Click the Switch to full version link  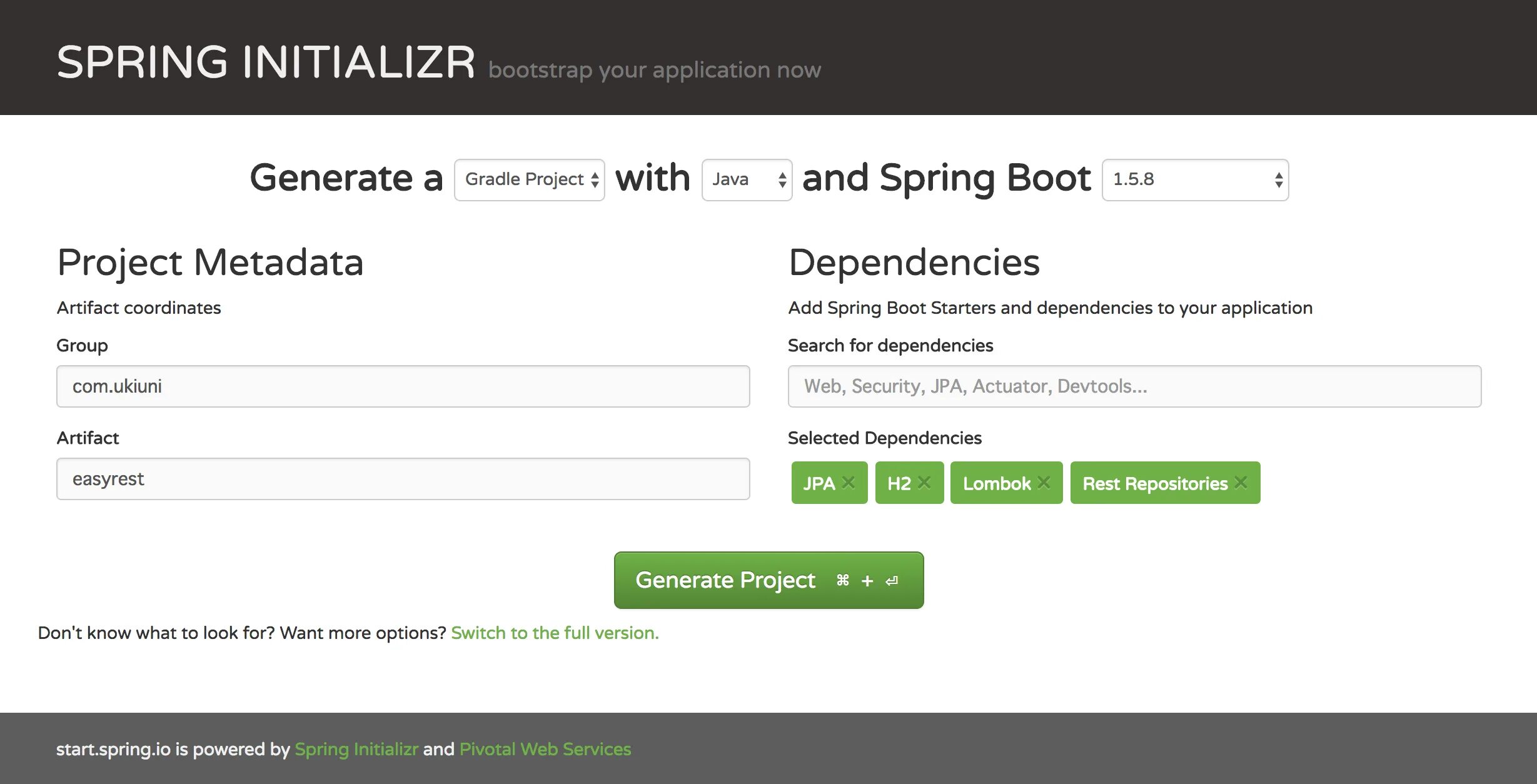[555, 632]
